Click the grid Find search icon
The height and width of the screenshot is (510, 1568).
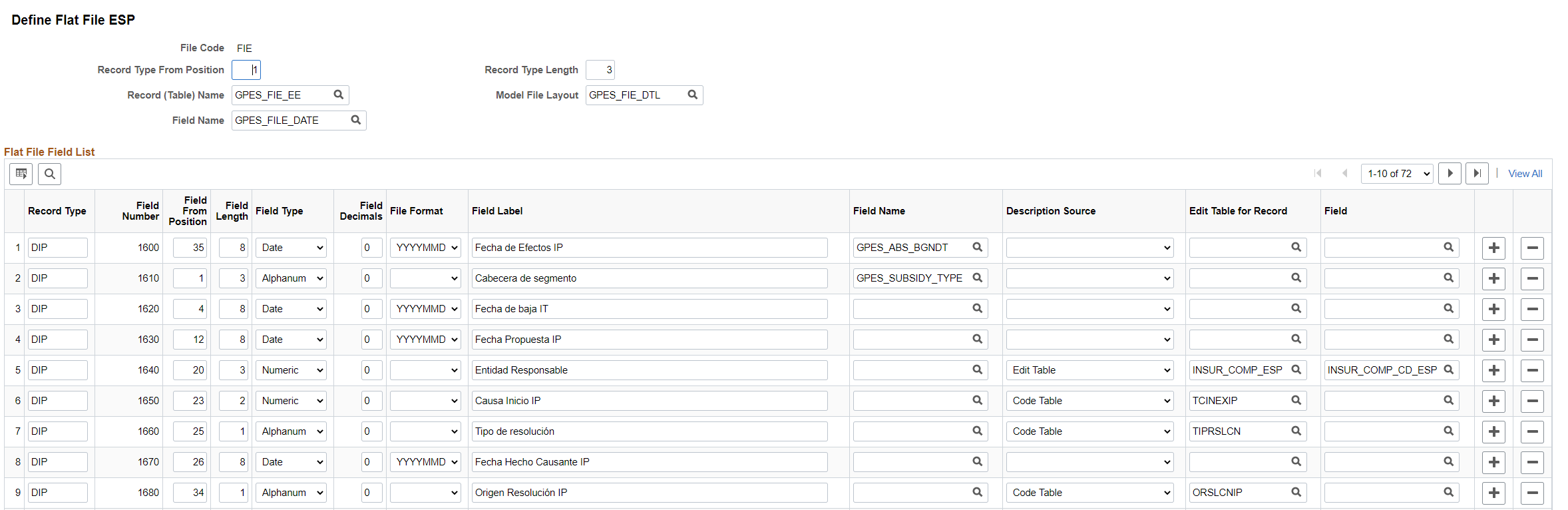(50, 174)
